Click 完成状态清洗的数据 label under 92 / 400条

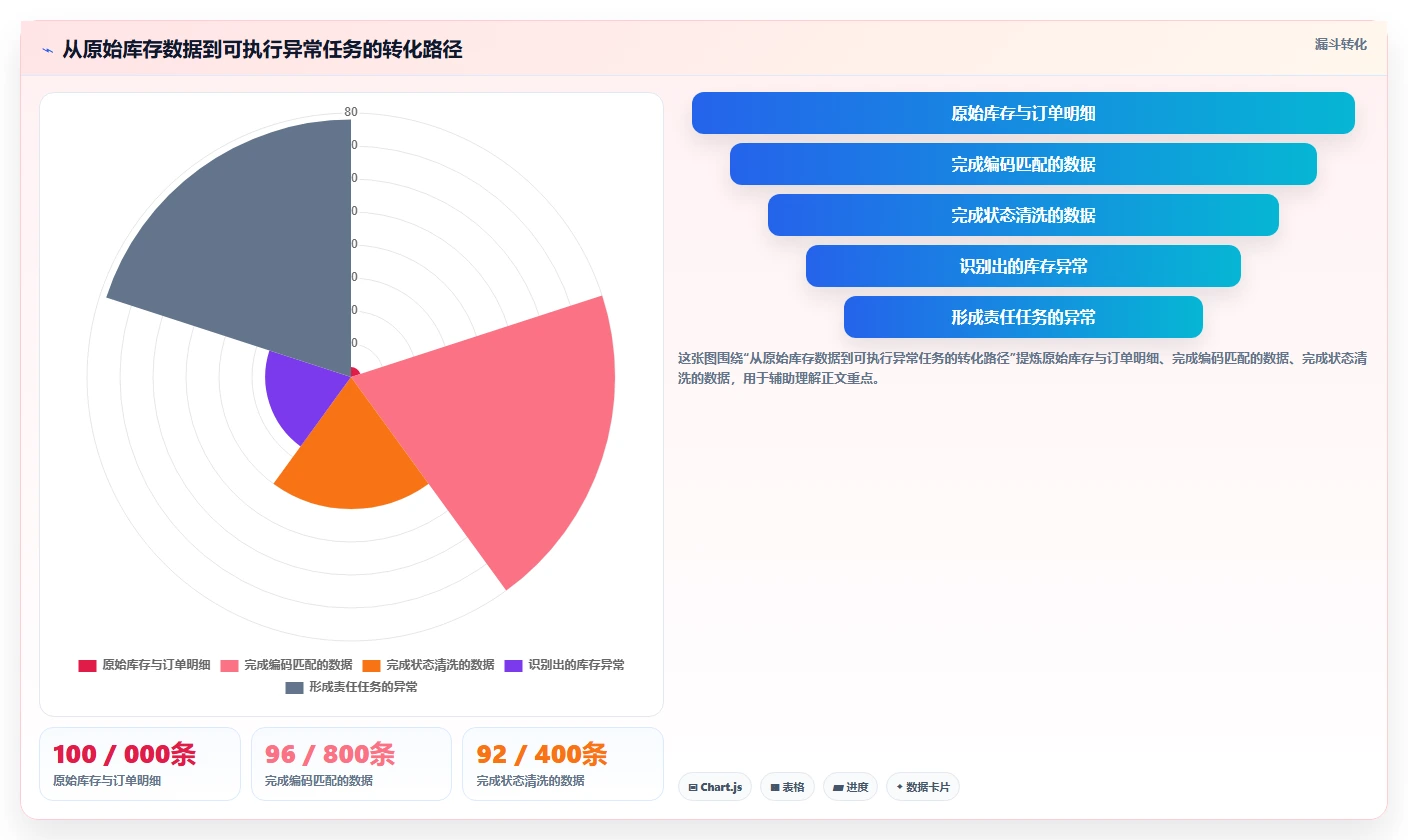point(530,781)
